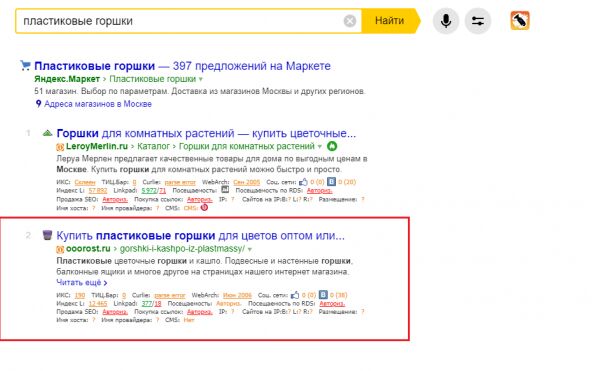Open Адреса магазинов в Москве link
This screenshot has width=600, height=371.
pyautogui.click(x=98, y=104)
